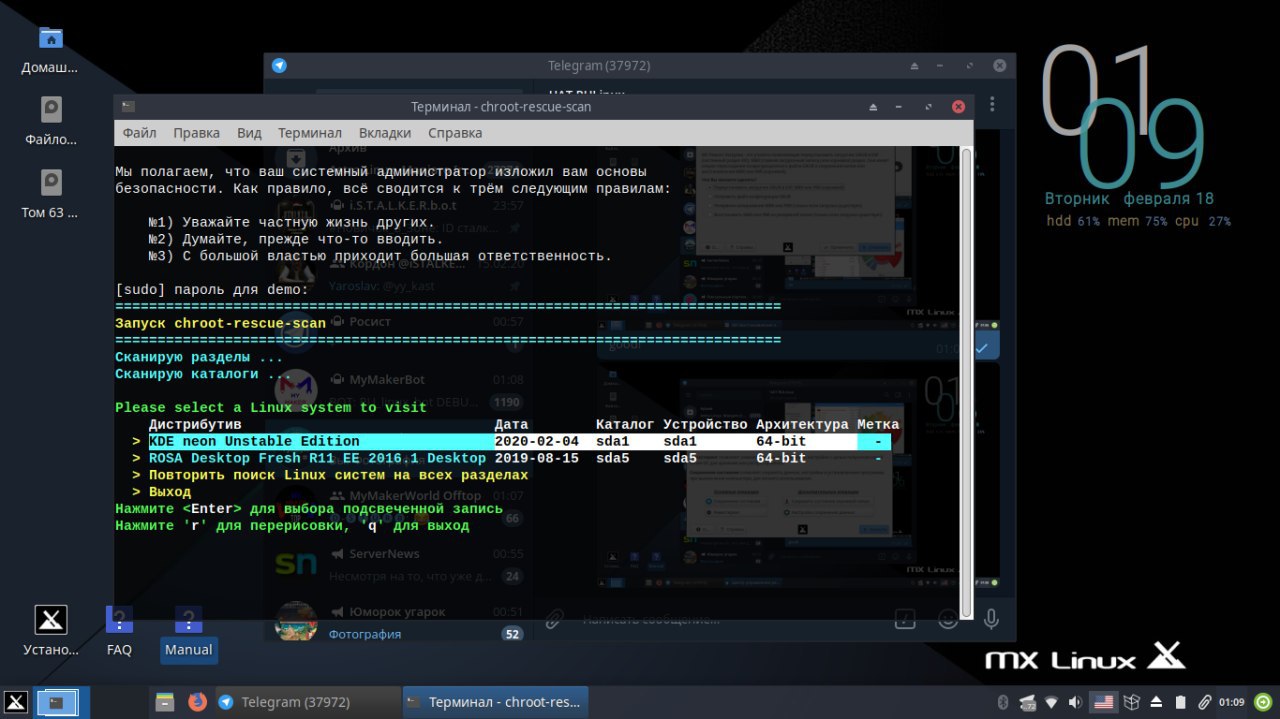Open the MX start menu in the taskbar
This screenshot has height=719, width=1280.
point(16,702)
